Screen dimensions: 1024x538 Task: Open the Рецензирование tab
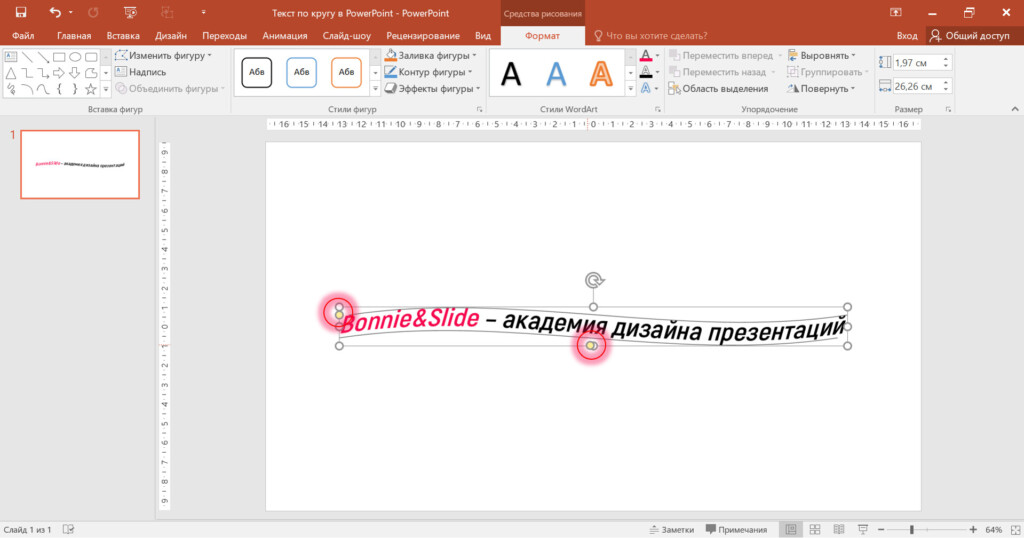coord(423,36)
